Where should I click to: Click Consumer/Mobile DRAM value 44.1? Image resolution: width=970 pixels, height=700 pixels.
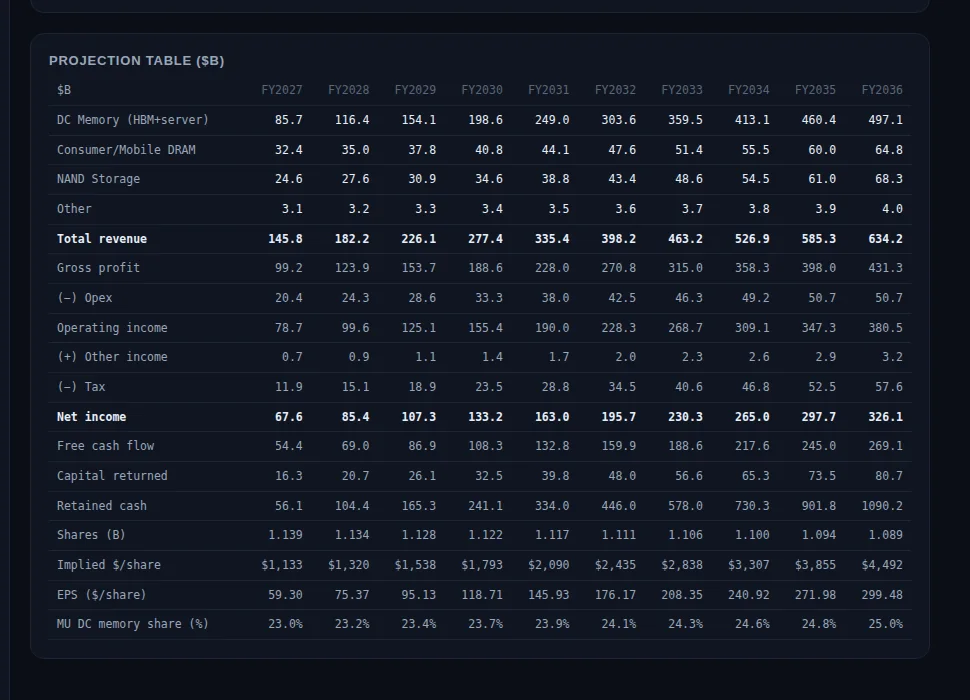pos(556,150)
